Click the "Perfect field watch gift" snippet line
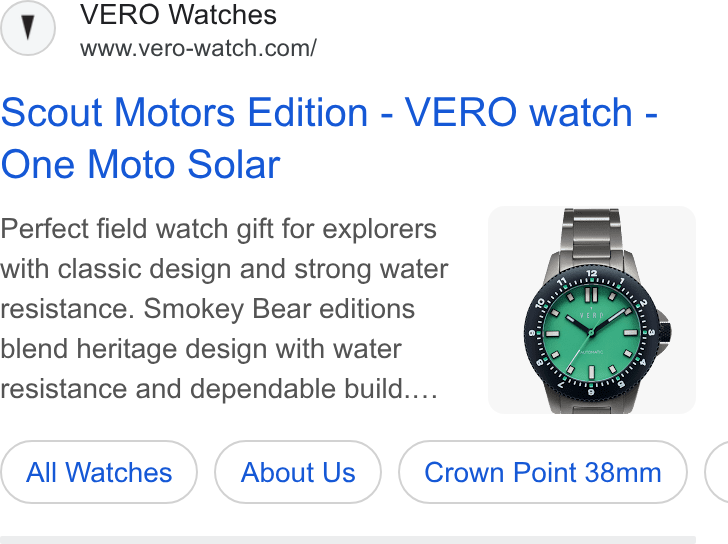Viewport: 728px width, 544px height. (219, 229)
